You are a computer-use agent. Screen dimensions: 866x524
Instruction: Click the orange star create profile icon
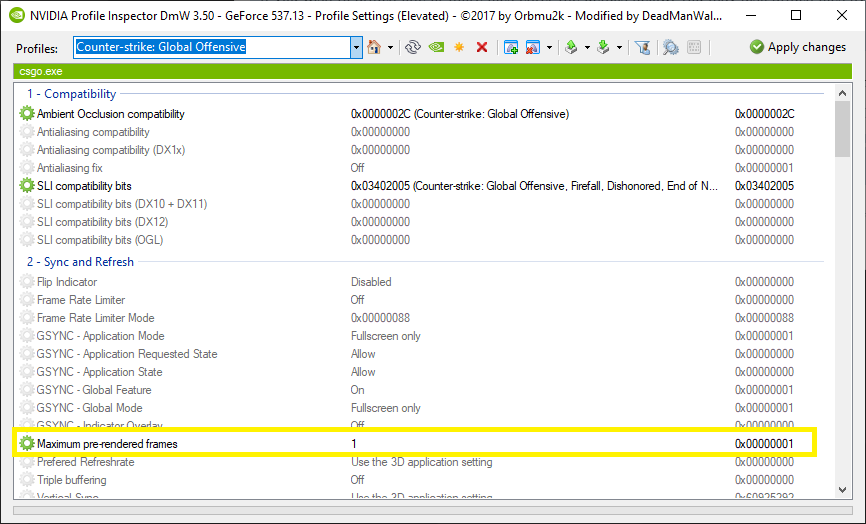tap(459, 47)
